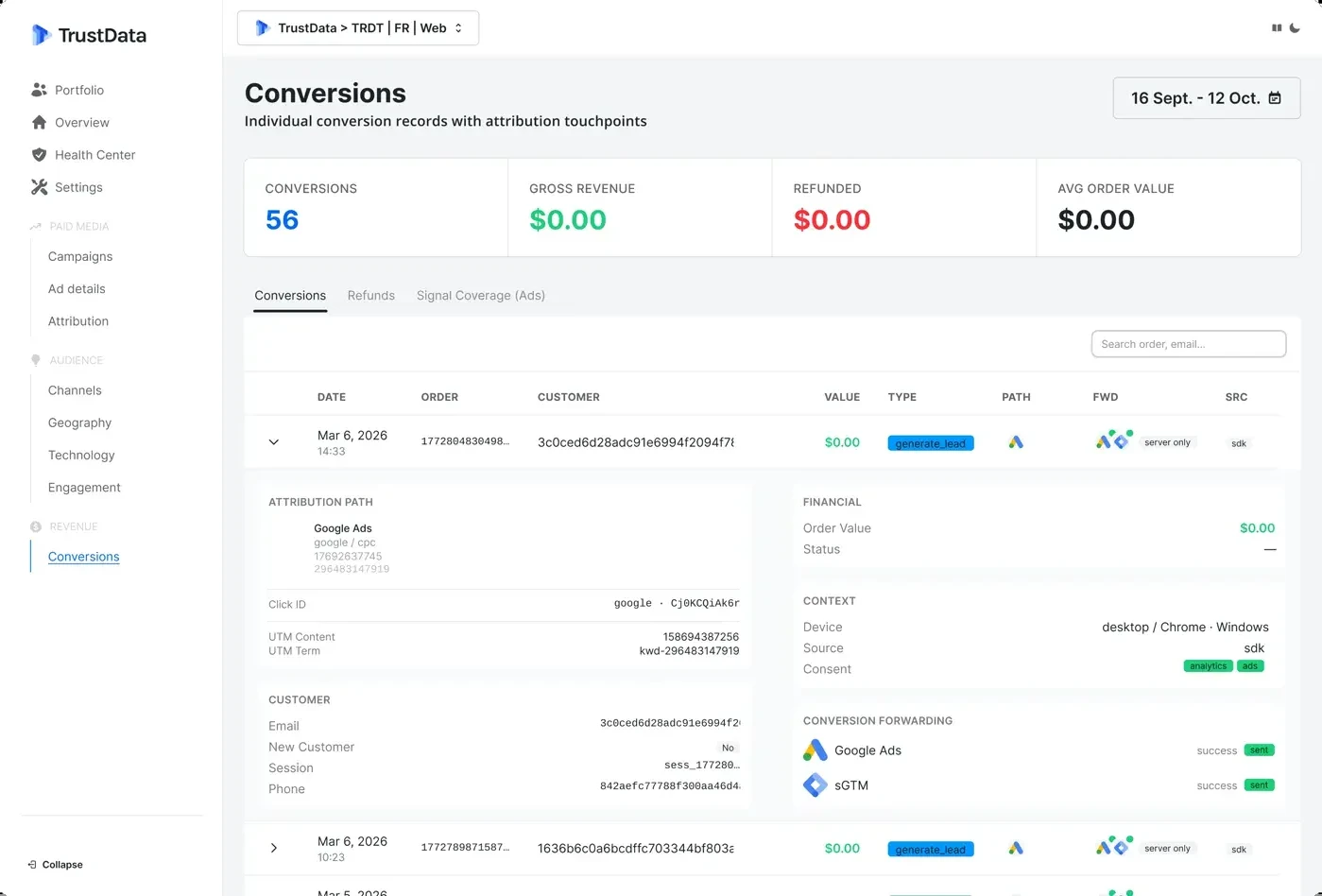Open the Signal Coverage (Ads) tab
The width and height of the screenshot is (1322, 896).
tap(480, 295)
